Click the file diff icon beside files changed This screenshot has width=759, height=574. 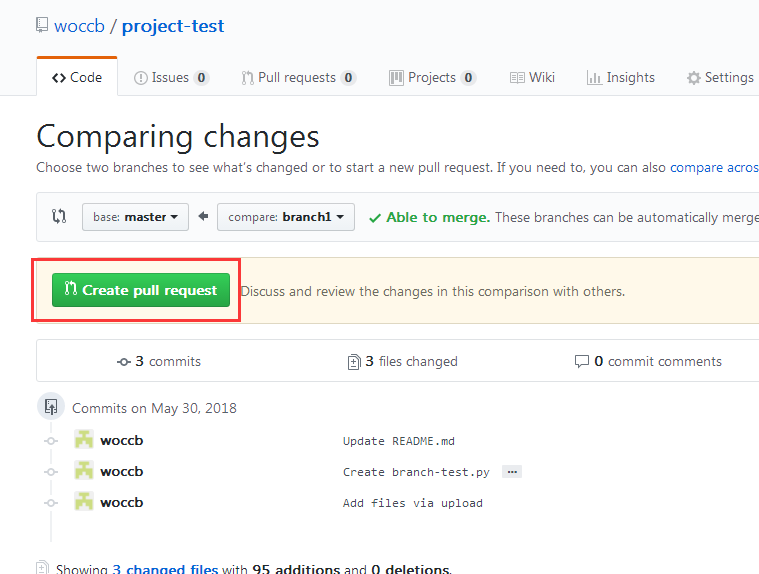(x=354, y=362)
